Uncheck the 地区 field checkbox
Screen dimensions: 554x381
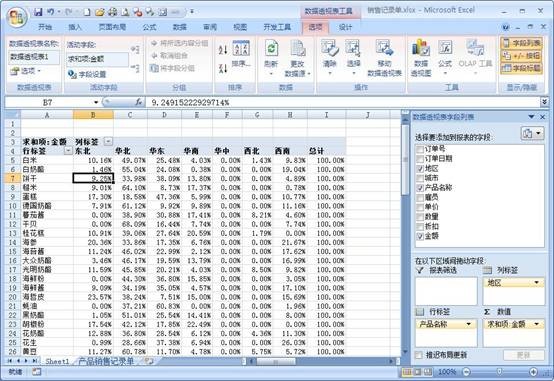pyautogui.click(x=420, y=169)
